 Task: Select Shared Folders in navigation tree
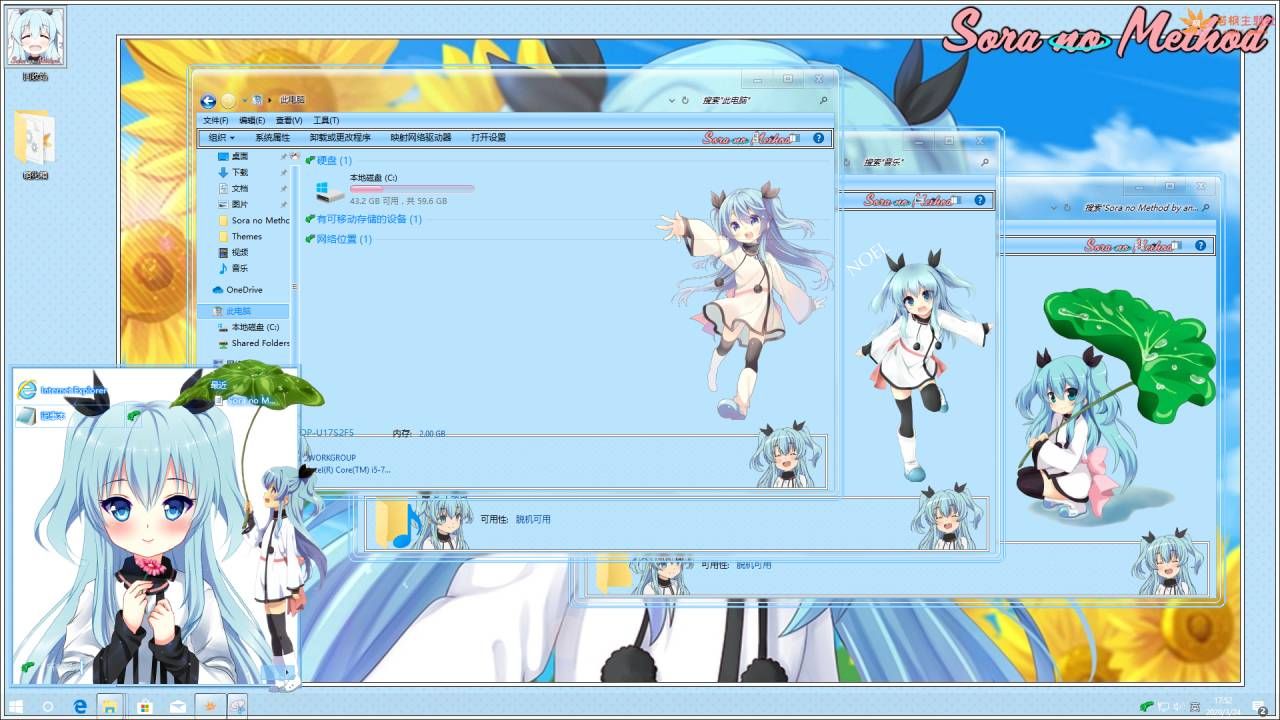click(x=254, y=343)
